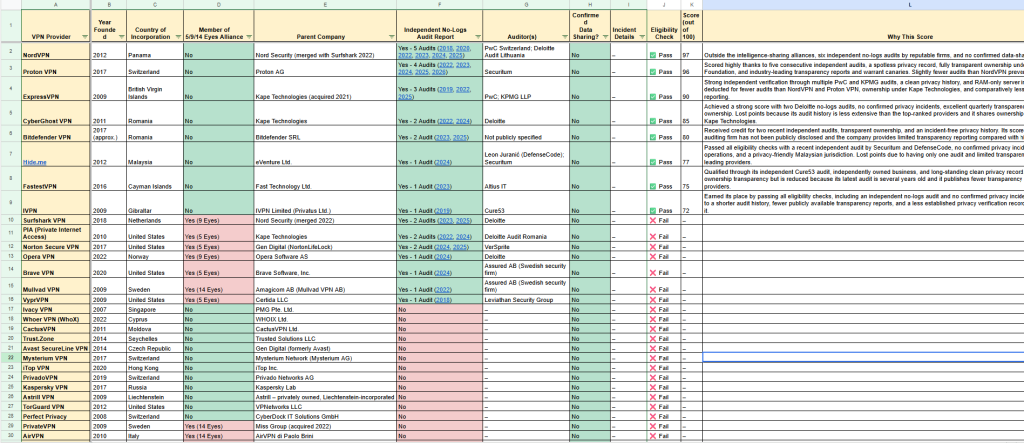Click the red Fail X for Astrill VPN
Screen dimensions: 1024x443
[653, 397]
